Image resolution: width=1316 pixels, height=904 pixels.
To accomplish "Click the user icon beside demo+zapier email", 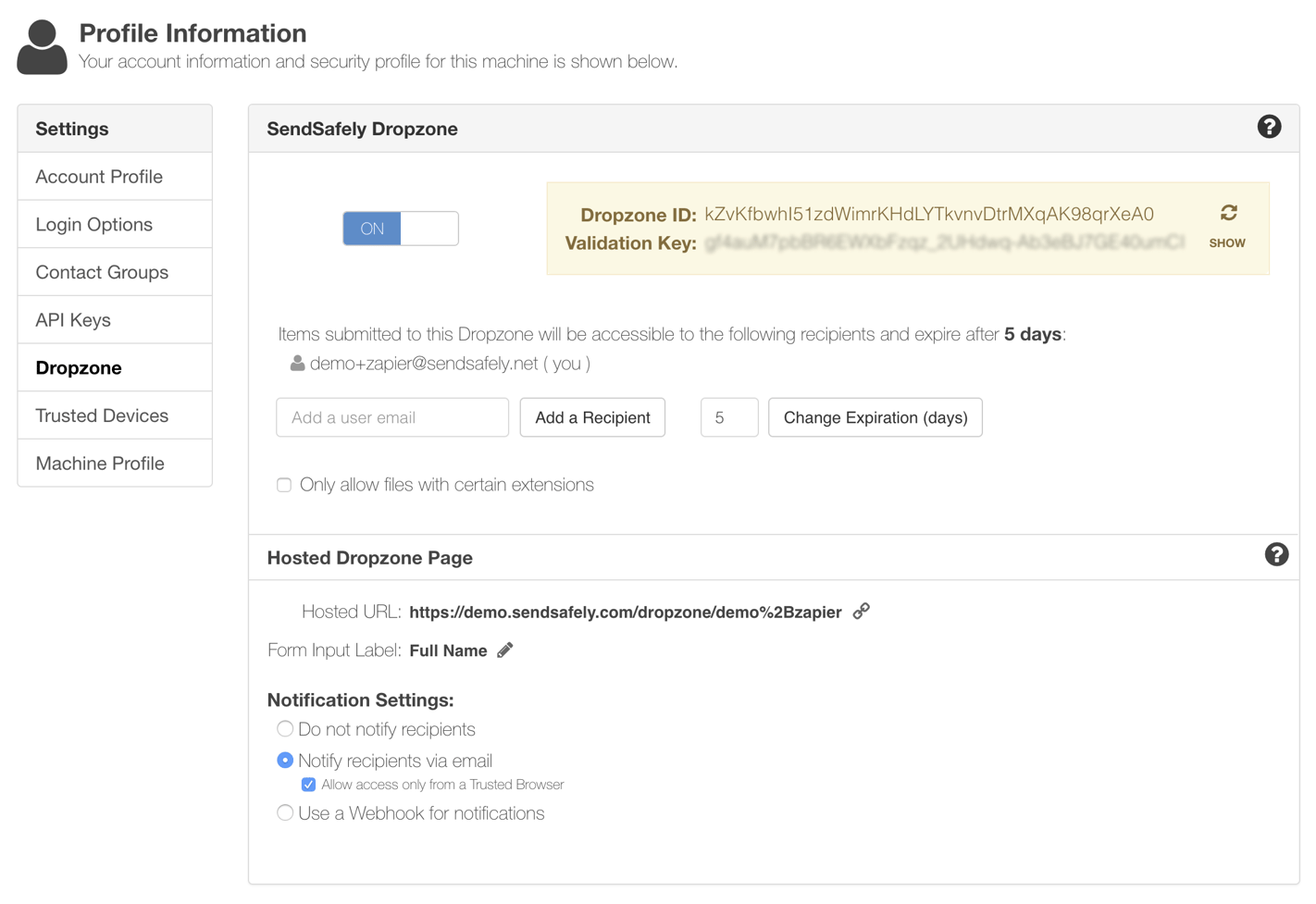I will pyautogui.click(x=296, y=363).
